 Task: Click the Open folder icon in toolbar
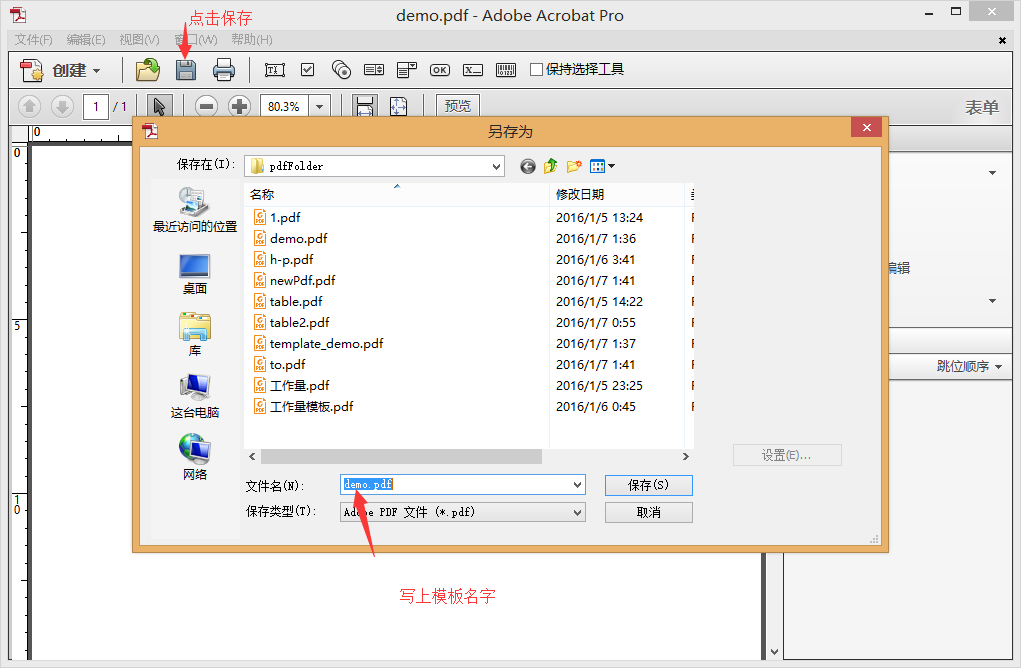point(148,70)
